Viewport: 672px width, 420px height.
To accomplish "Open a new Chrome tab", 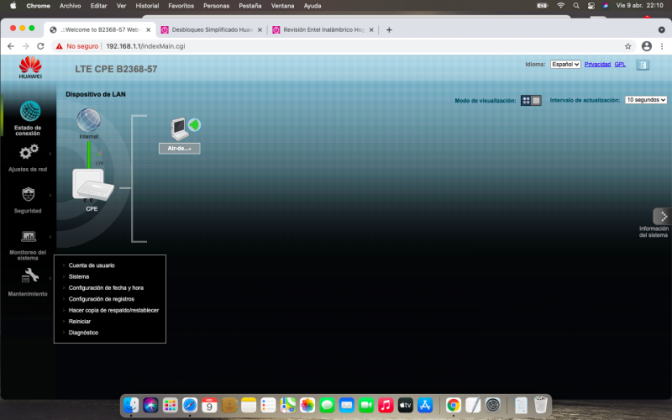I will (389, 30).
